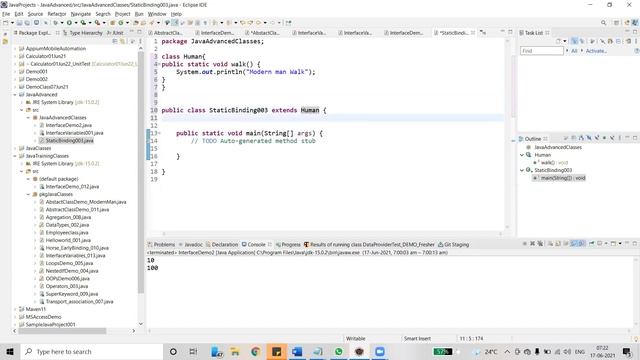Open File Explorer from the Windows taskbar
Image resolution: width=640 pixels, height=360 pixels.
[x=235, y=351]
